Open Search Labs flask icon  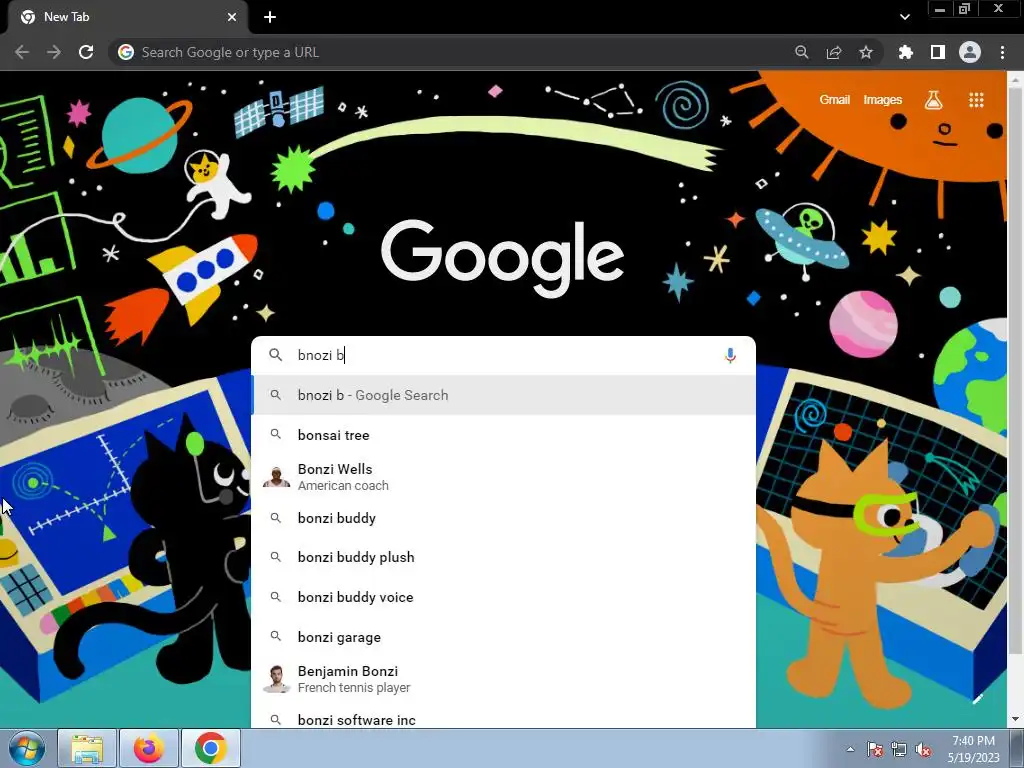pyautogui.click(x=933, y=100)
